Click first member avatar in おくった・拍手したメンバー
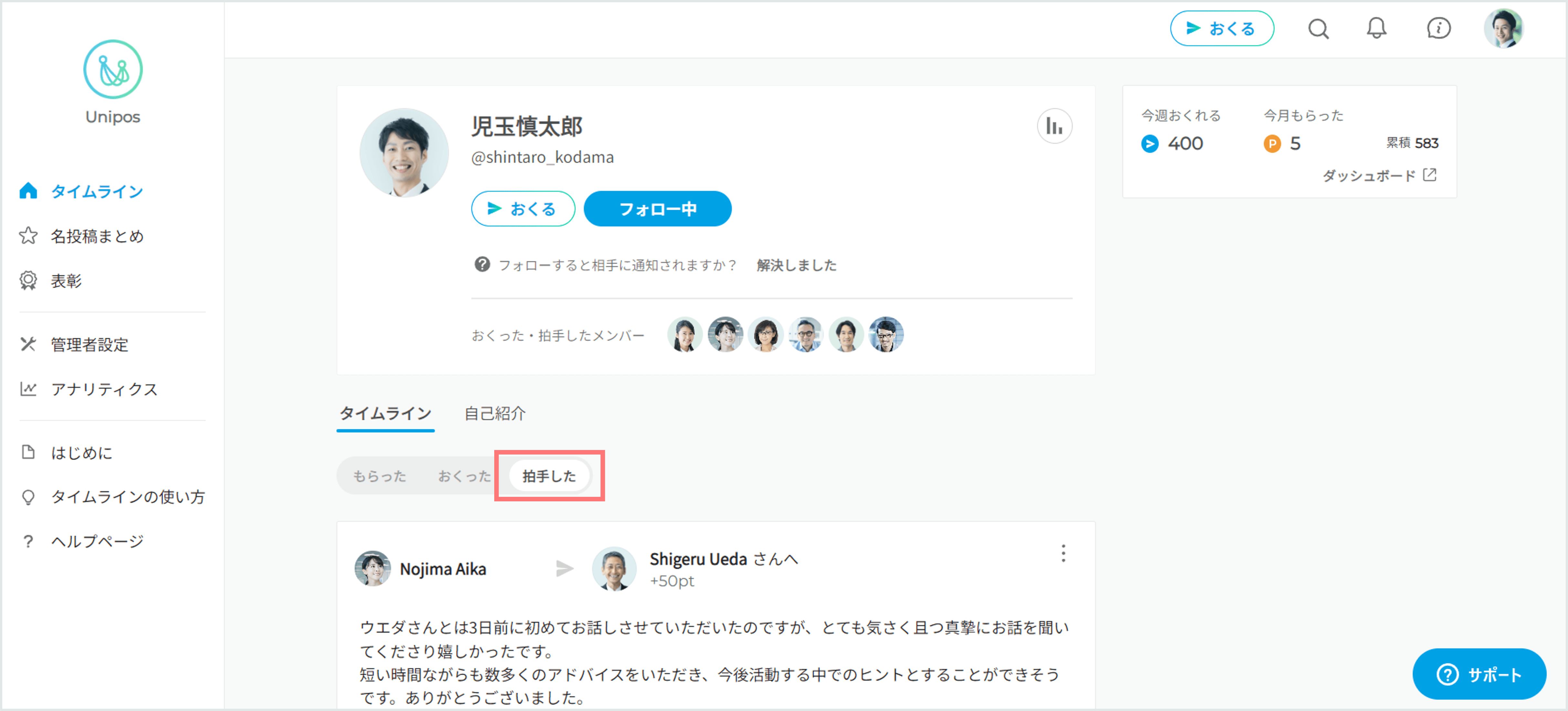The image size is (1568, 711). coord(685,334)
